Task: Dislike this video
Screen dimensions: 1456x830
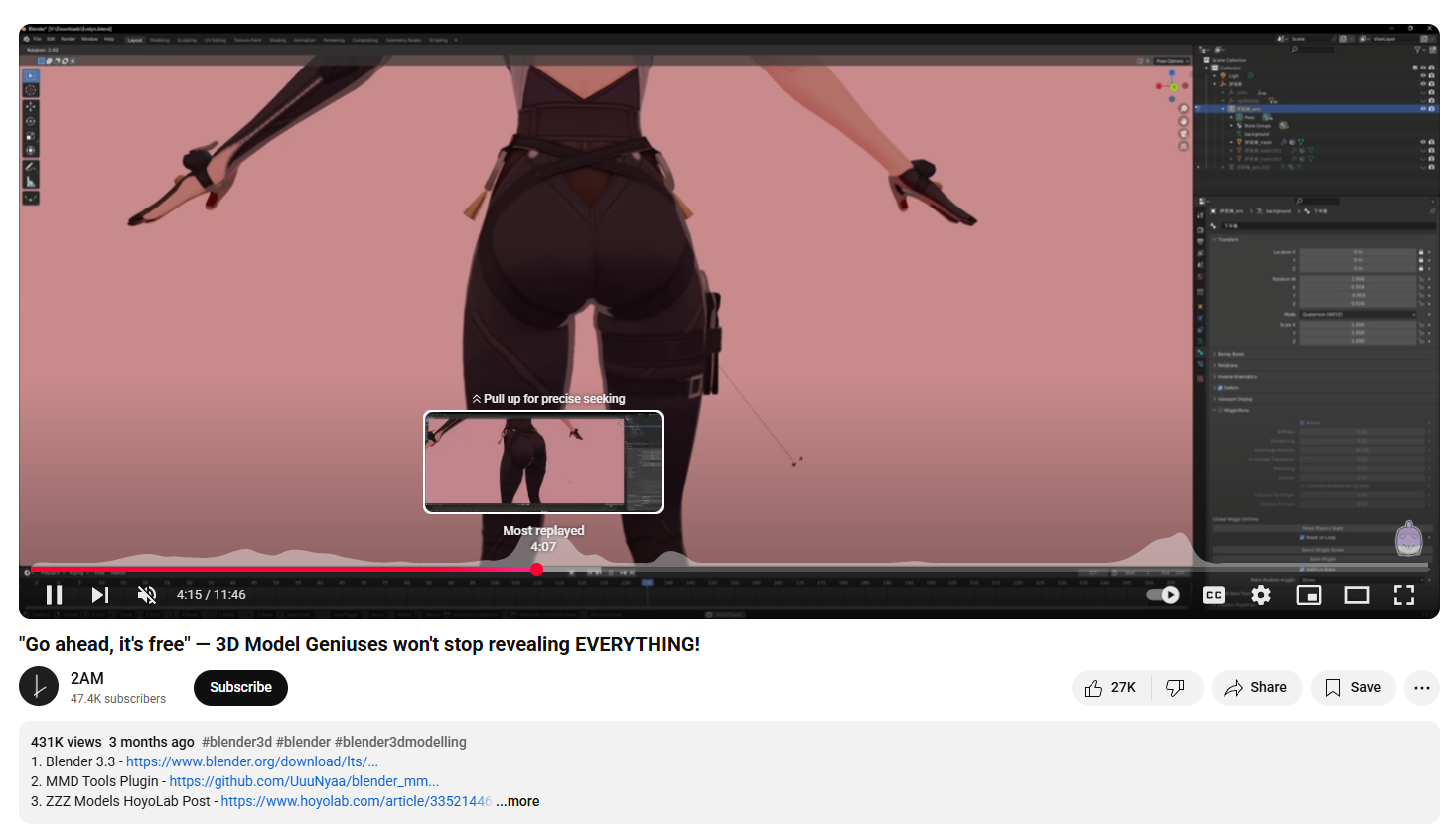Action: (1176, 688)
